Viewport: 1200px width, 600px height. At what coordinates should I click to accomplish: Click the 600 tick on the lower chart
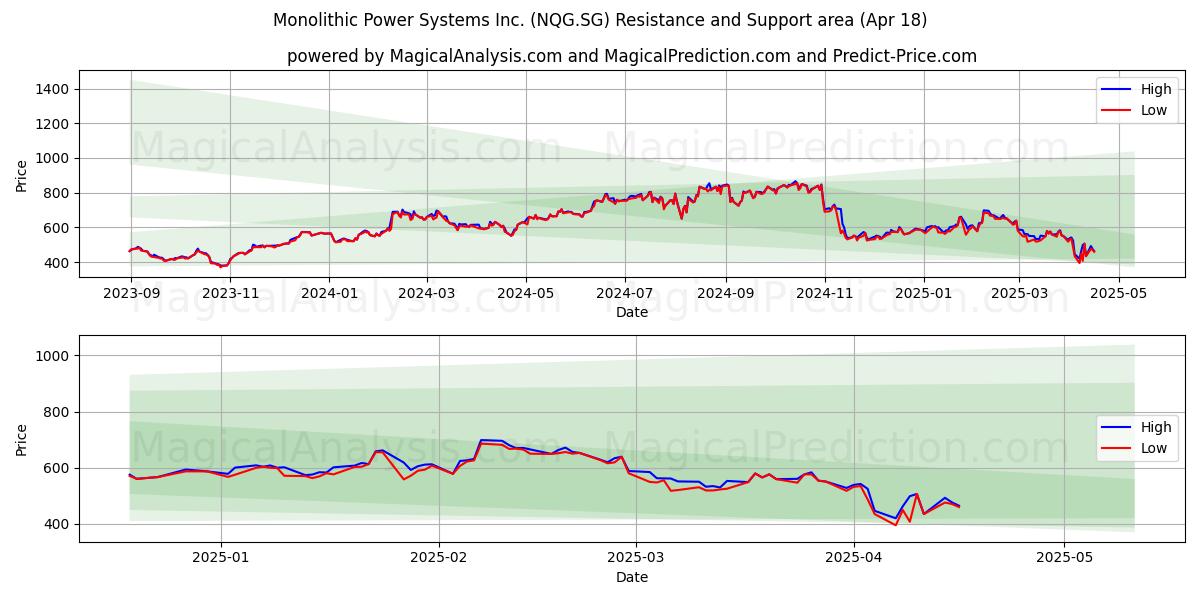[55, 468]
